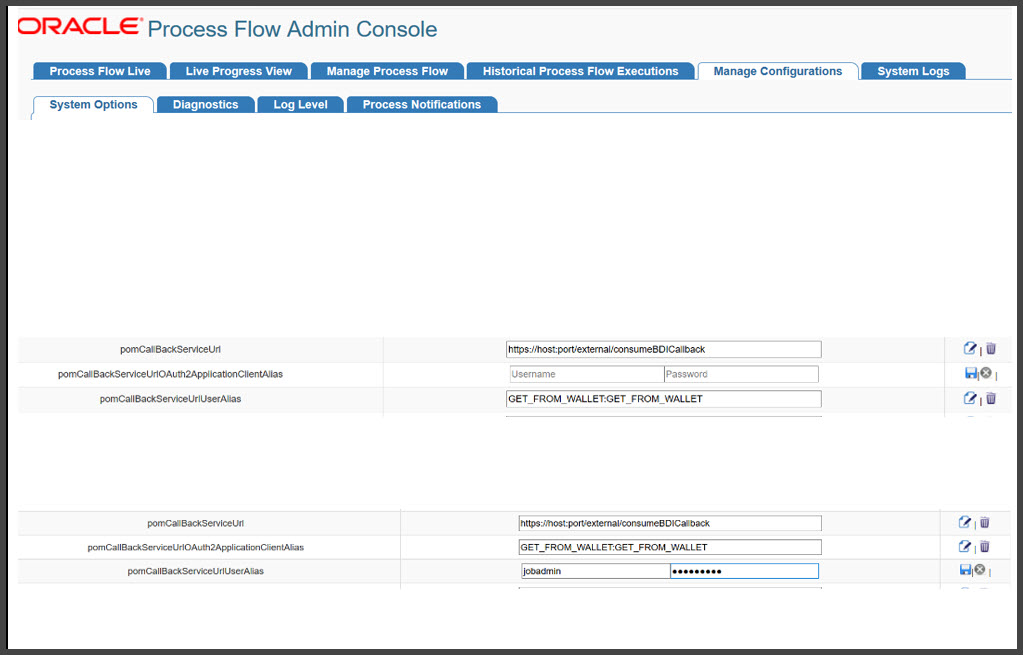Open the Diagnostics subtab
The width and height of the screenshot is (1023, 655).
[205, 104]
